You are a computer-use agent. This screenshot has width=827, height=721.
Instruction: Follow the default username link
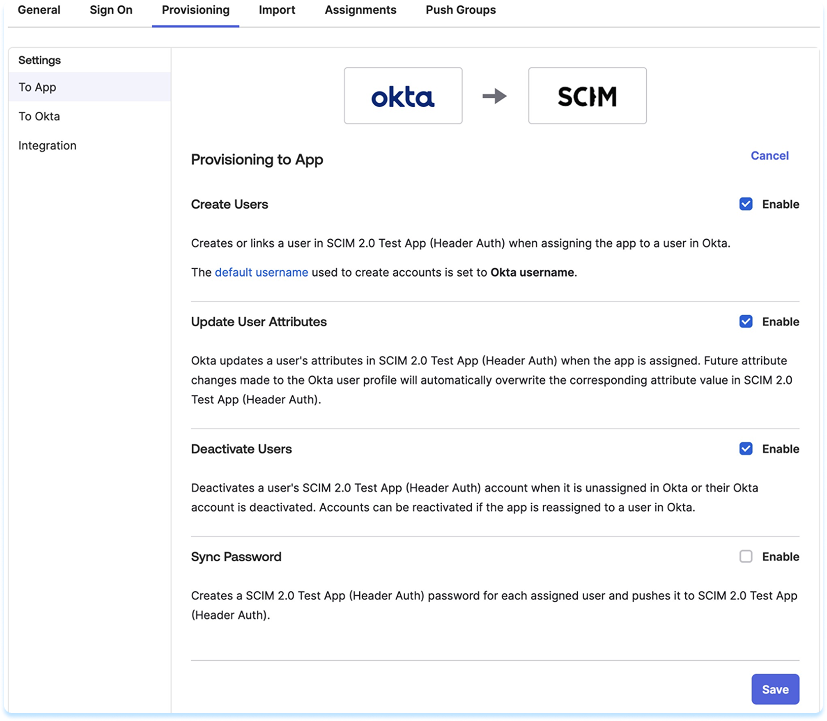pos(261,272)
